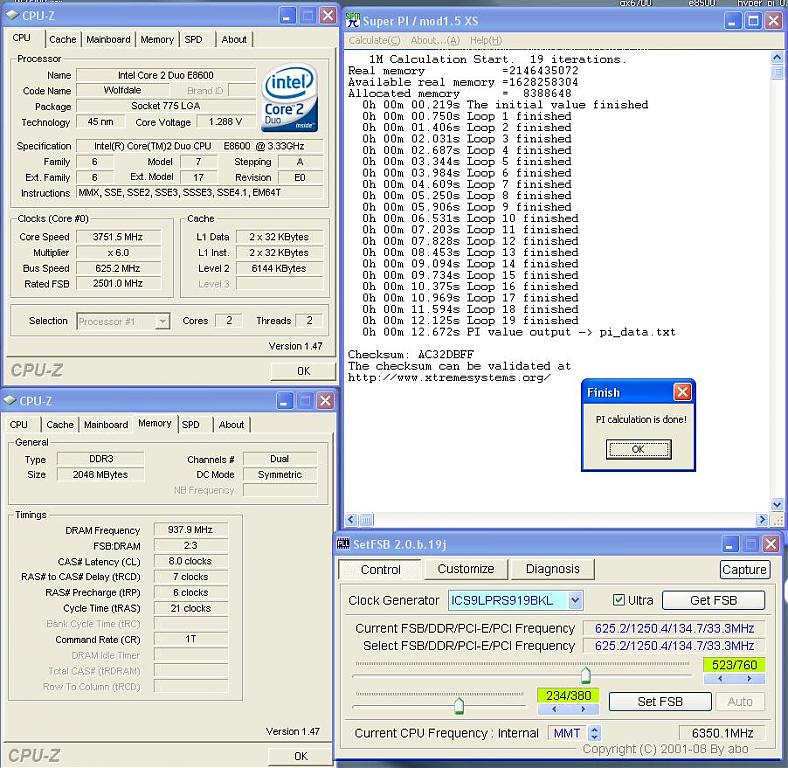
Task: Open Mainboard tab in bottom CPU-Z window
Action: (106, 424)
